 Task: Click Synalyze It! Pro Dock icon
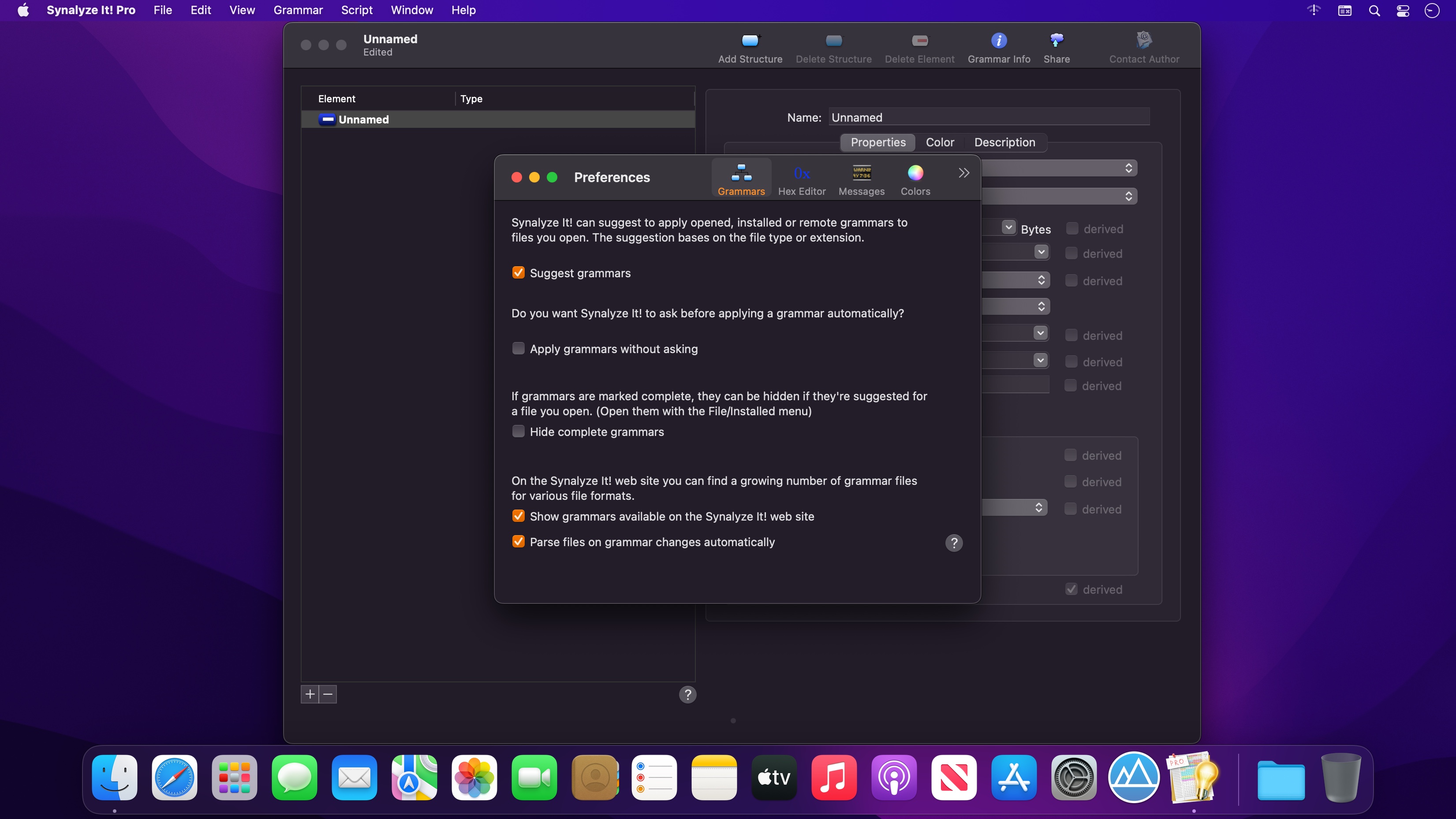1193,778
